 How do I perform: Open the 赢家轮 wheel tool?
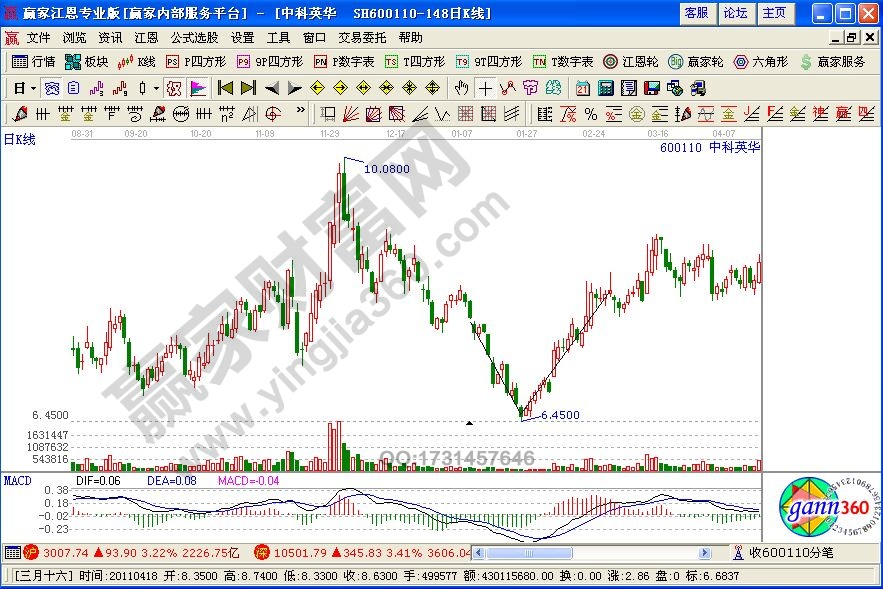click(x=696, y=61)
